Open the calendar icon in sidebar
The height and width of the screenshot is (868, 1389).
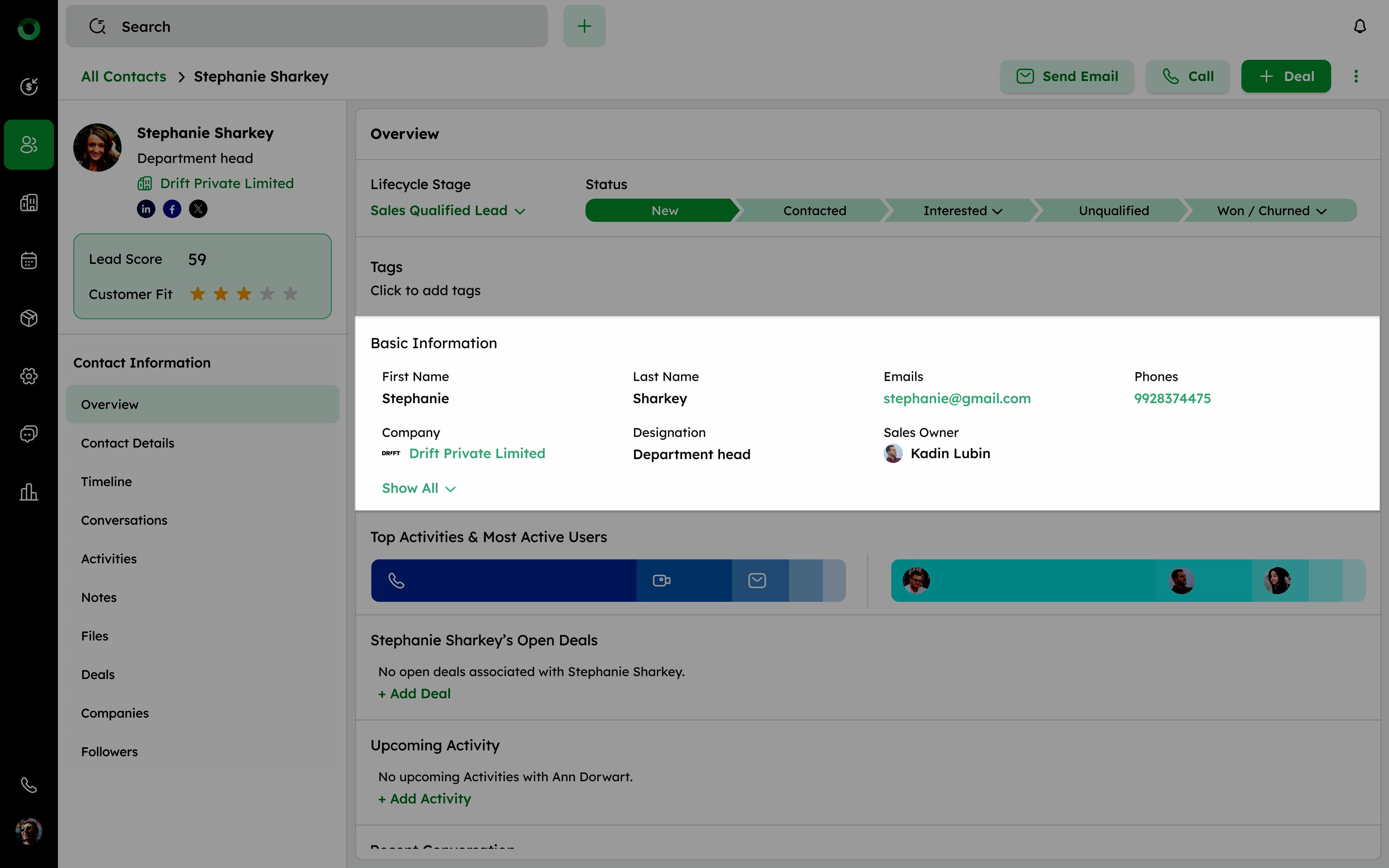(29, 261)
